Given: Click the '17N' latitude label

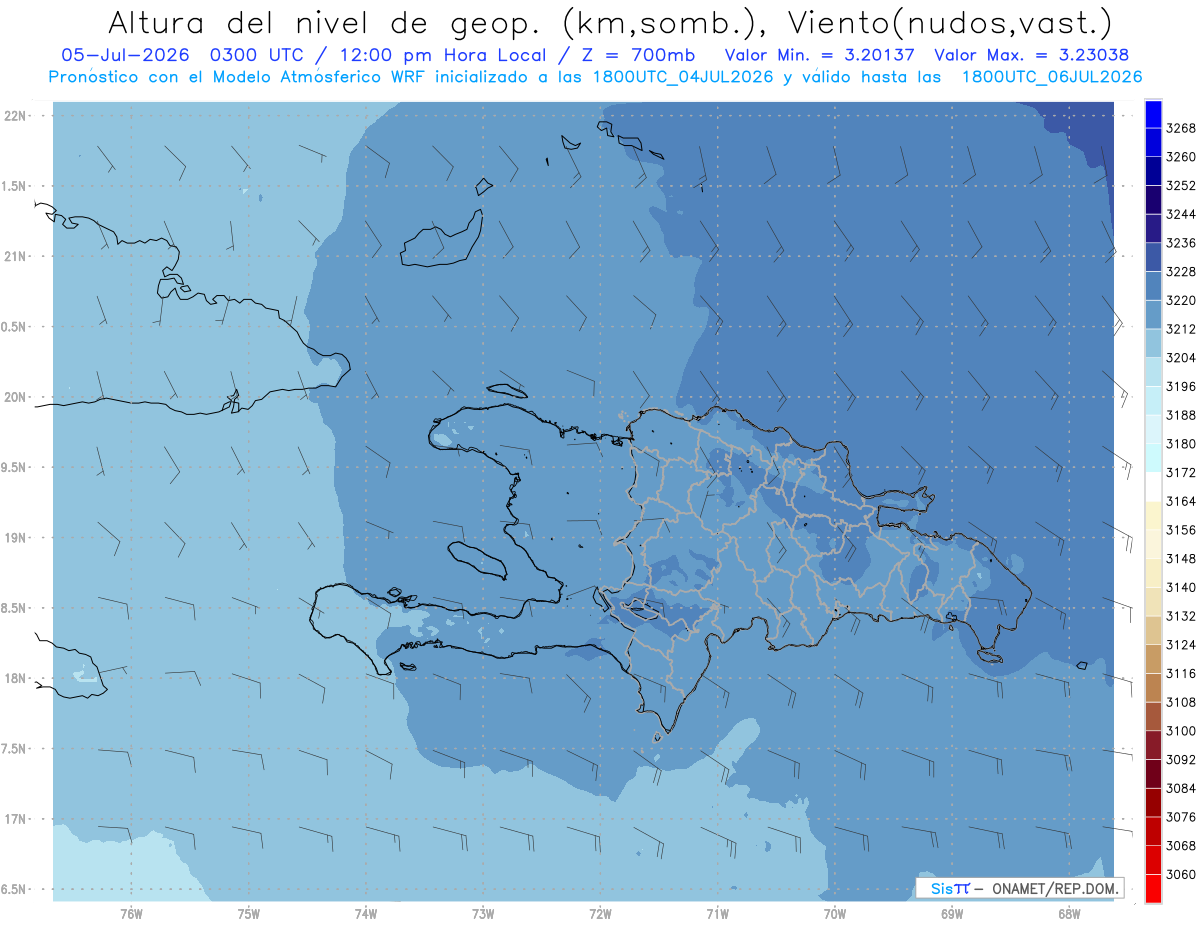Looking at the screenshot, I should point(17,819).
